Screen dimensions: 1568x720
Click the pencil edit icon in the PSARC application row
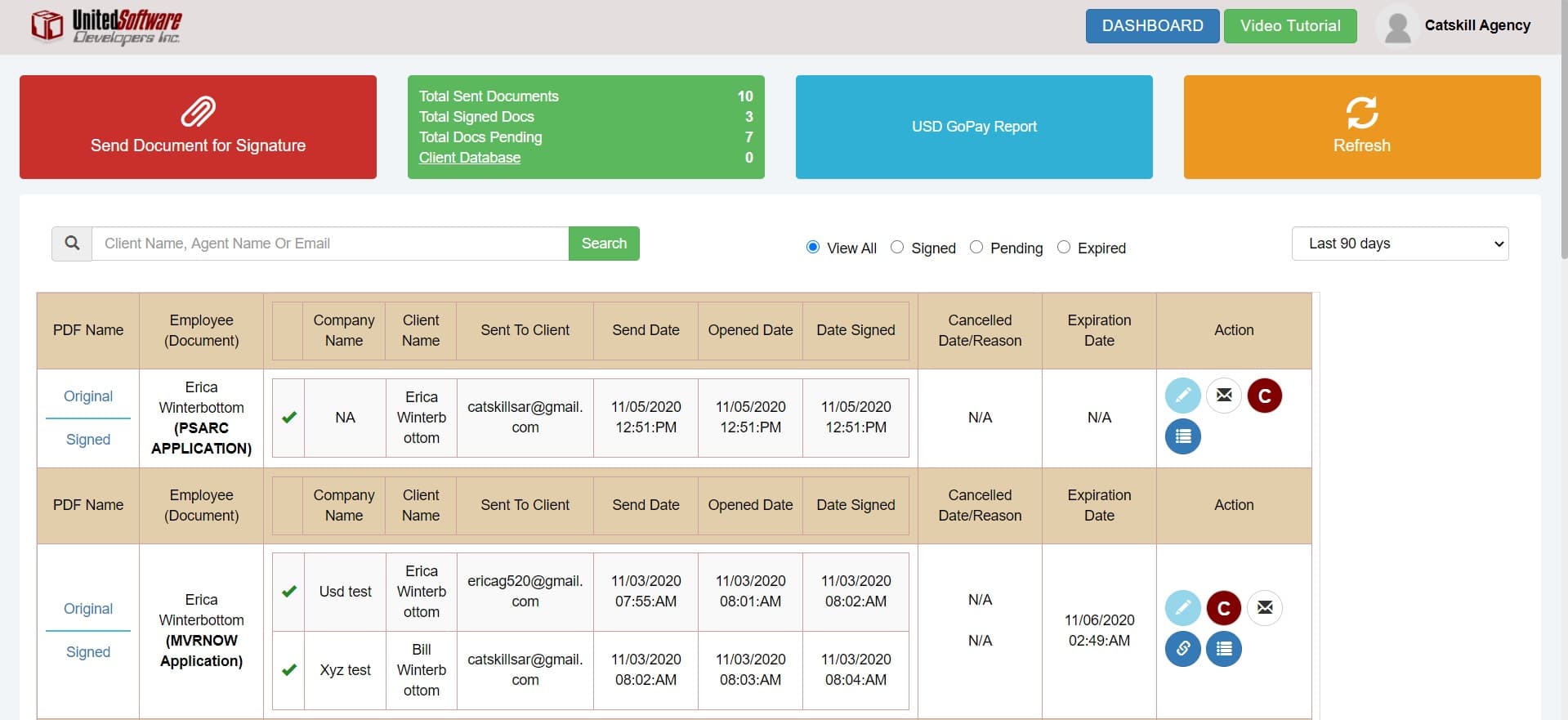click(x=1182, y=396)
